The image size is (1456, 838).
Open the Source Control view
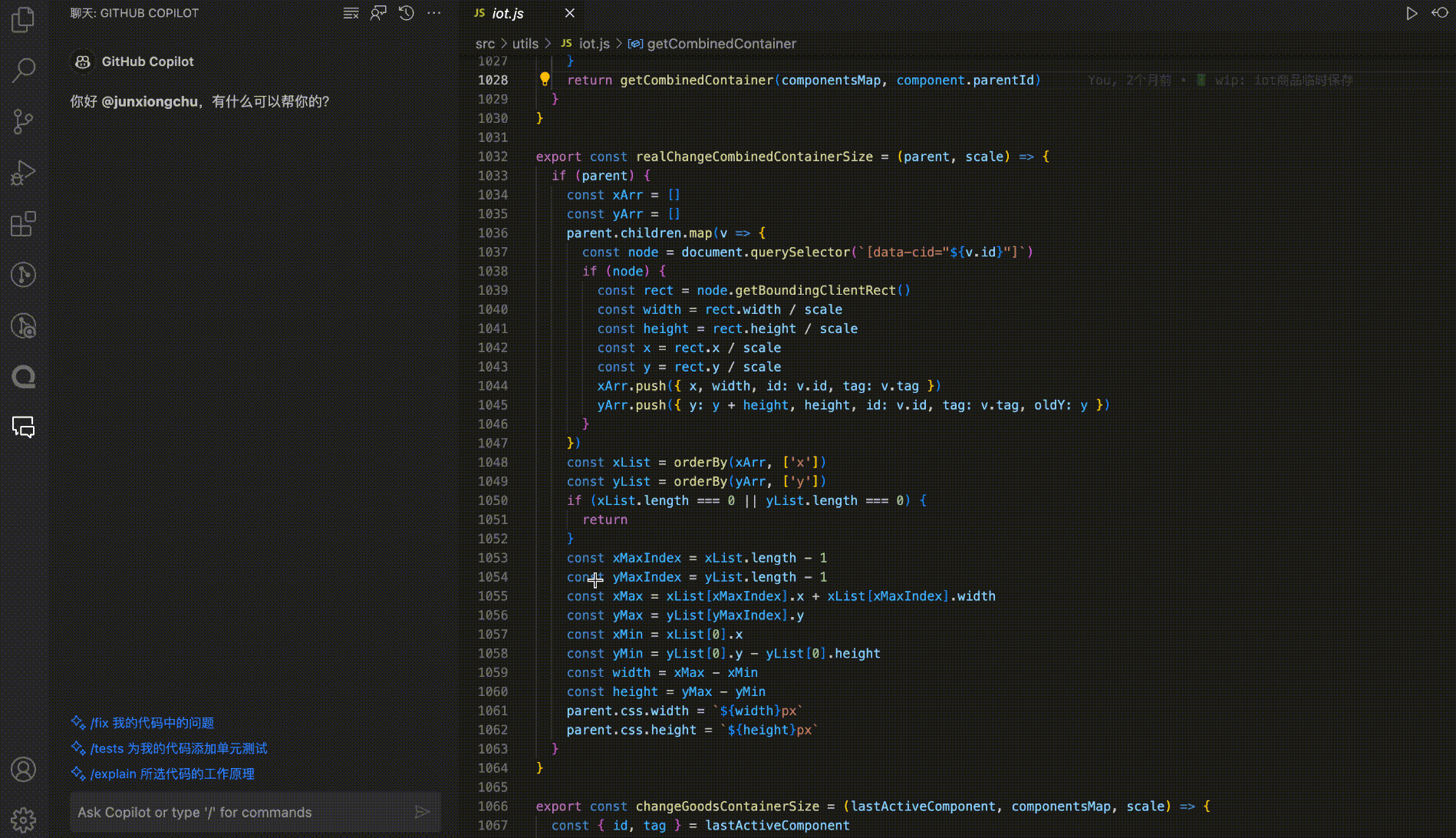tap(23, 121)
